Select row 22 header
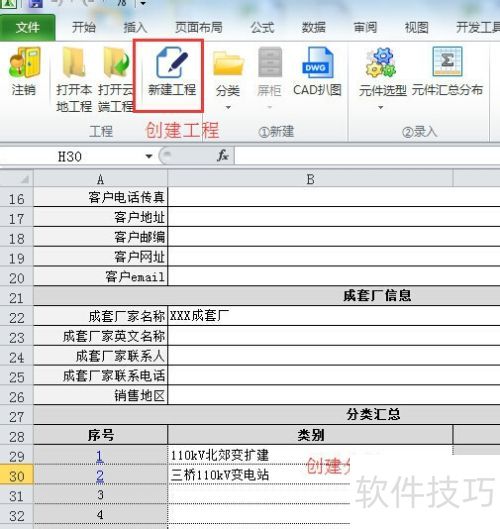 (17, 317)
